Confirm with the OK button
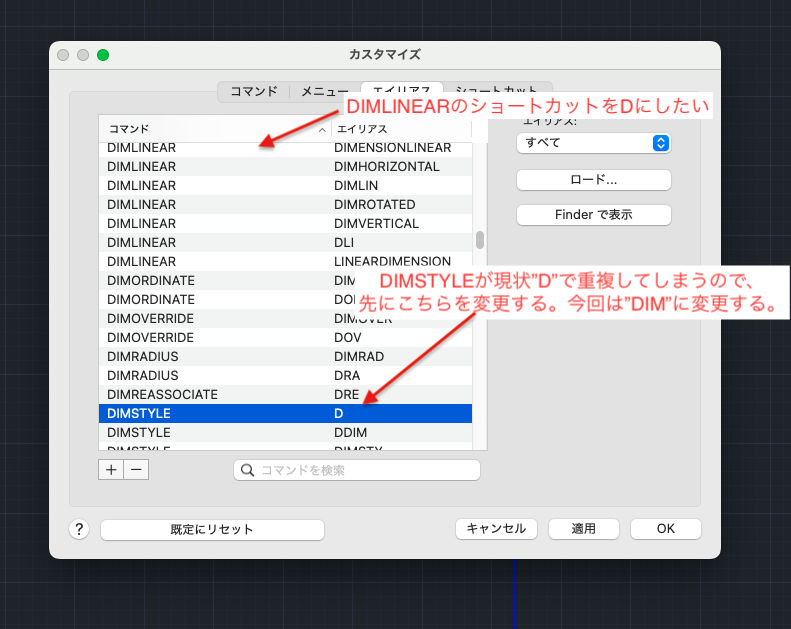The image size is (791, 629). [665, 529]
